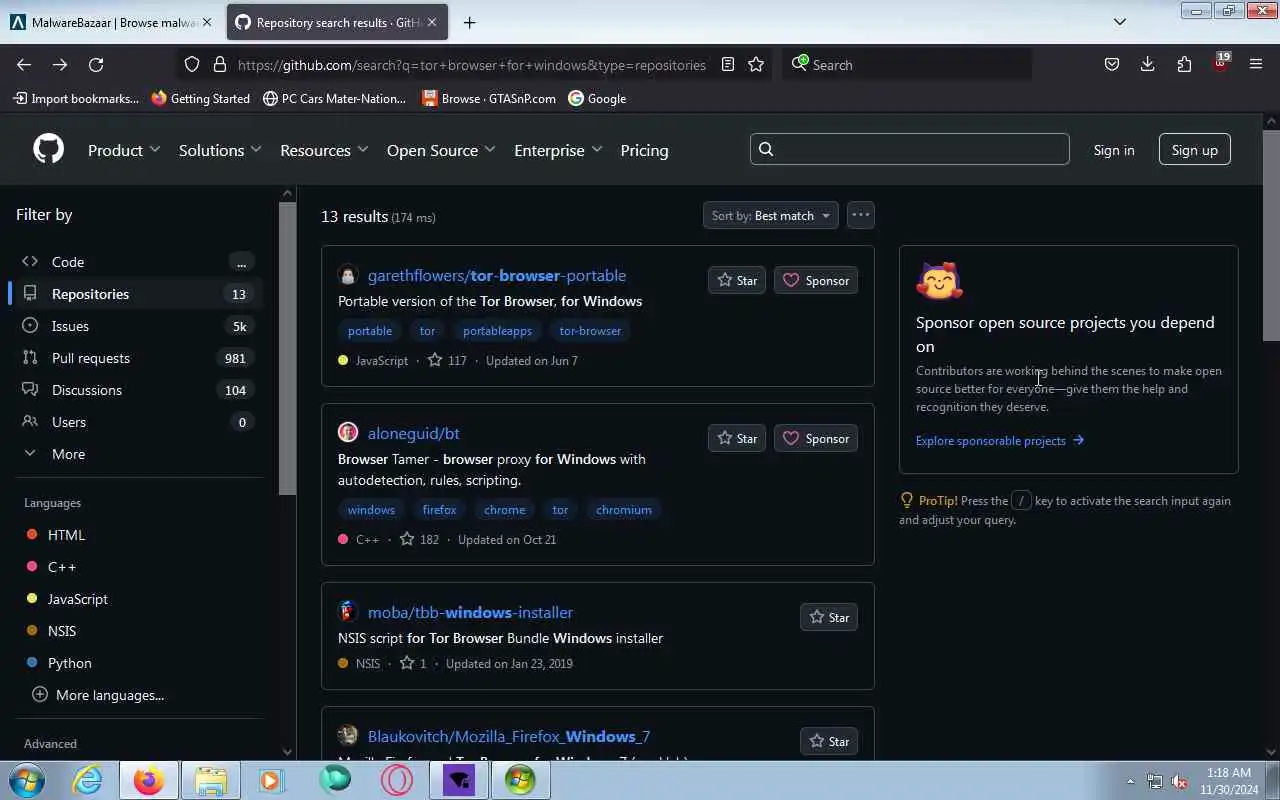Filter results by Discussions

click(136, 390)
